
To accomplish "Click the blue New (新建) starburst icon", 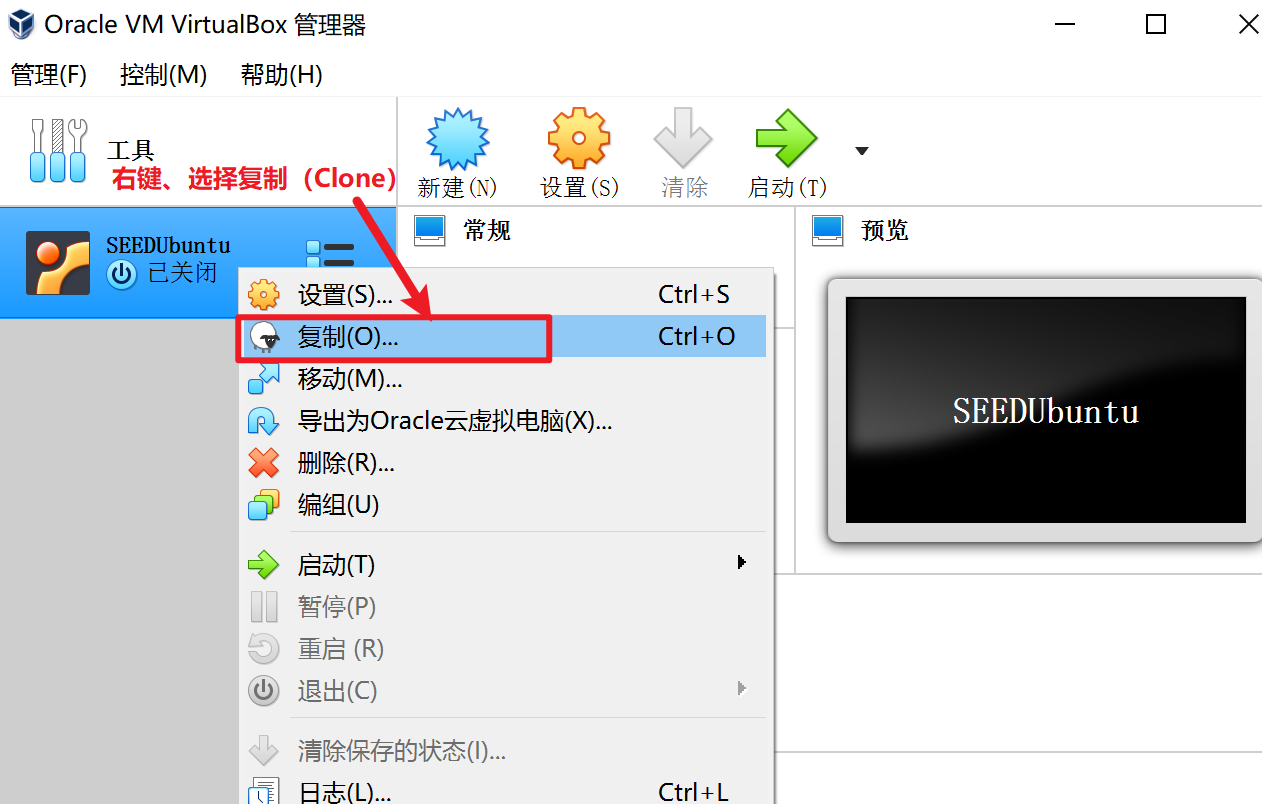I will [x=457, y=138].
